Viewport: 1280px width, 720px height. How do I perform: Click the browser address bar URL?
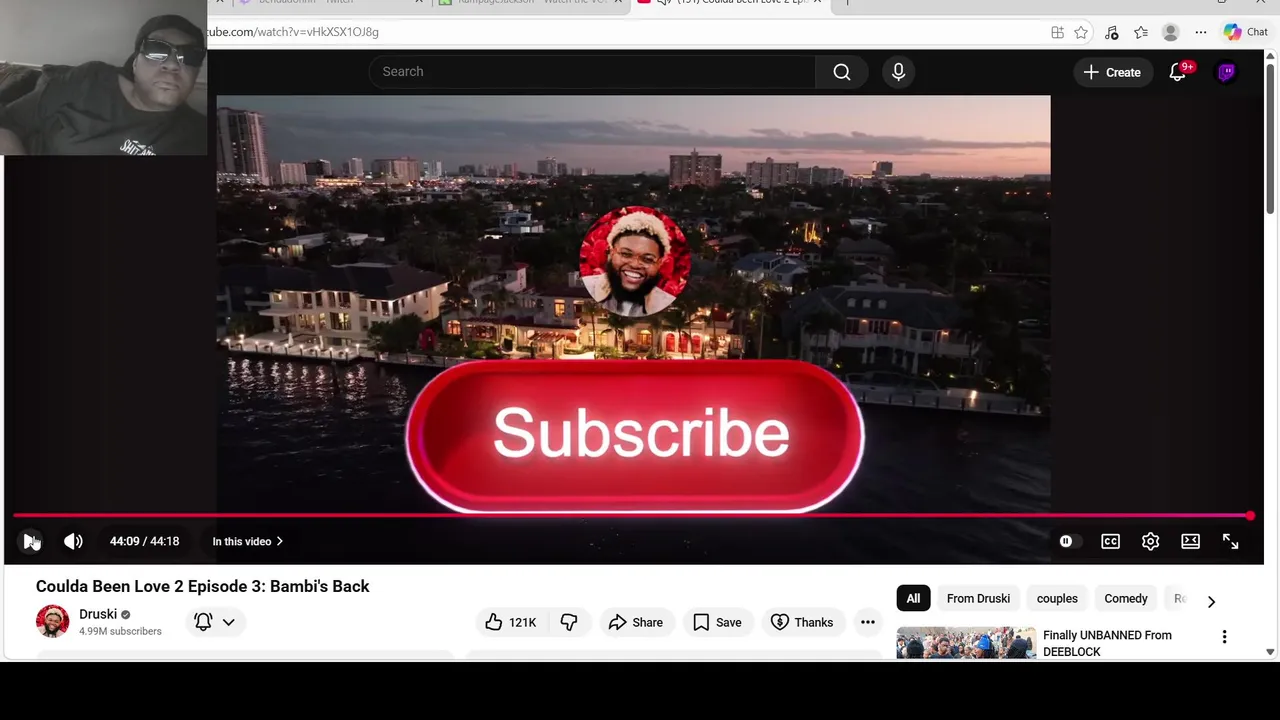pyautogui.click(x=293, y=32)
